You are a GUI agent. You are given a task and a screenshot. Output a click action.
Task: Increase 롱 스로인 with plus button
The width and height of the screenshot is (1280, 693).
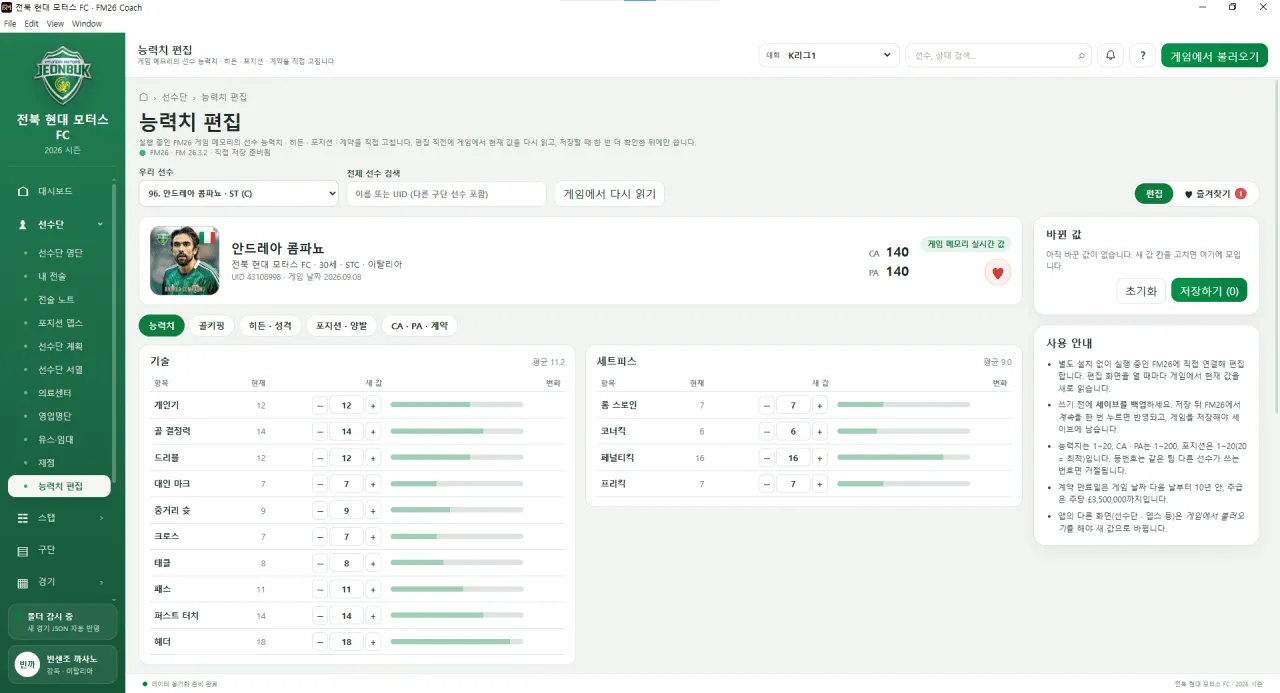pyautogui.click(x=820, y=405)
